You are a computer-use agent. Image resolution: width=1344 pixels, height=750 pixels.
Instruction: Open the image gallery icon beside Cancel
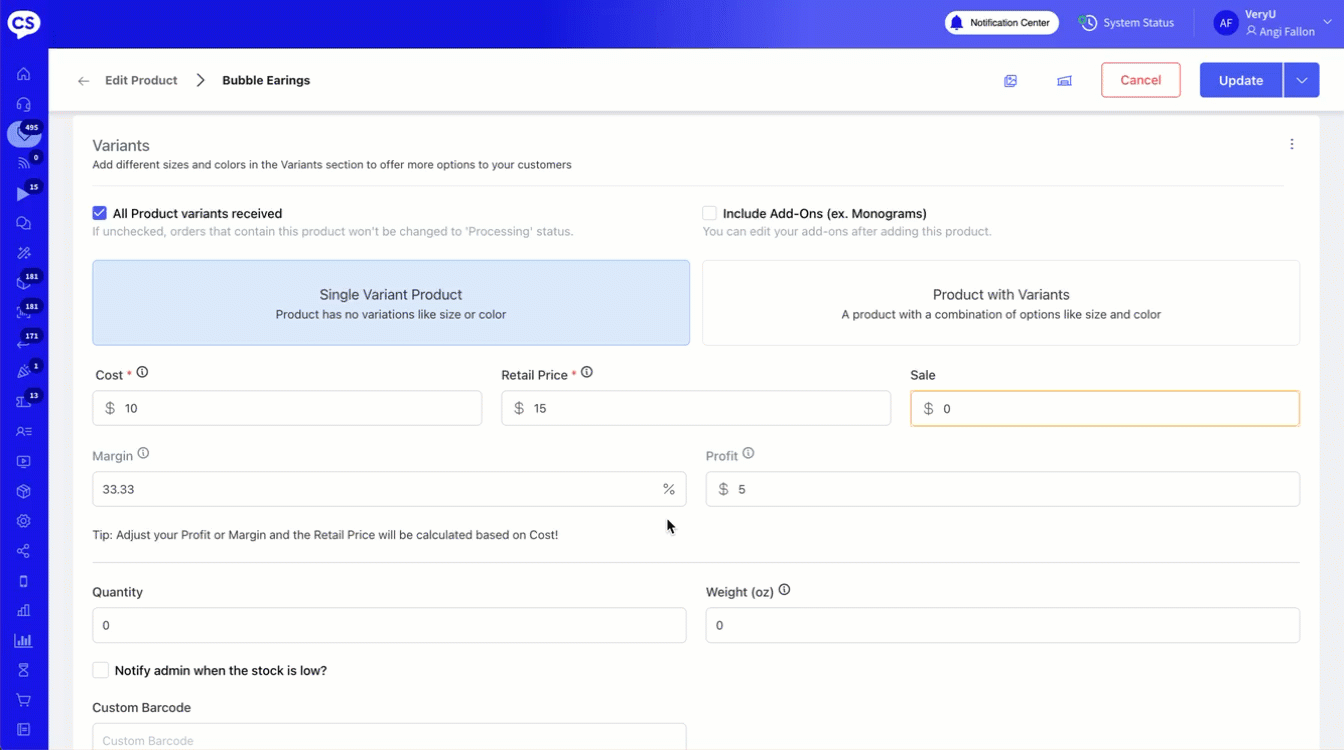coord(1010,81)
